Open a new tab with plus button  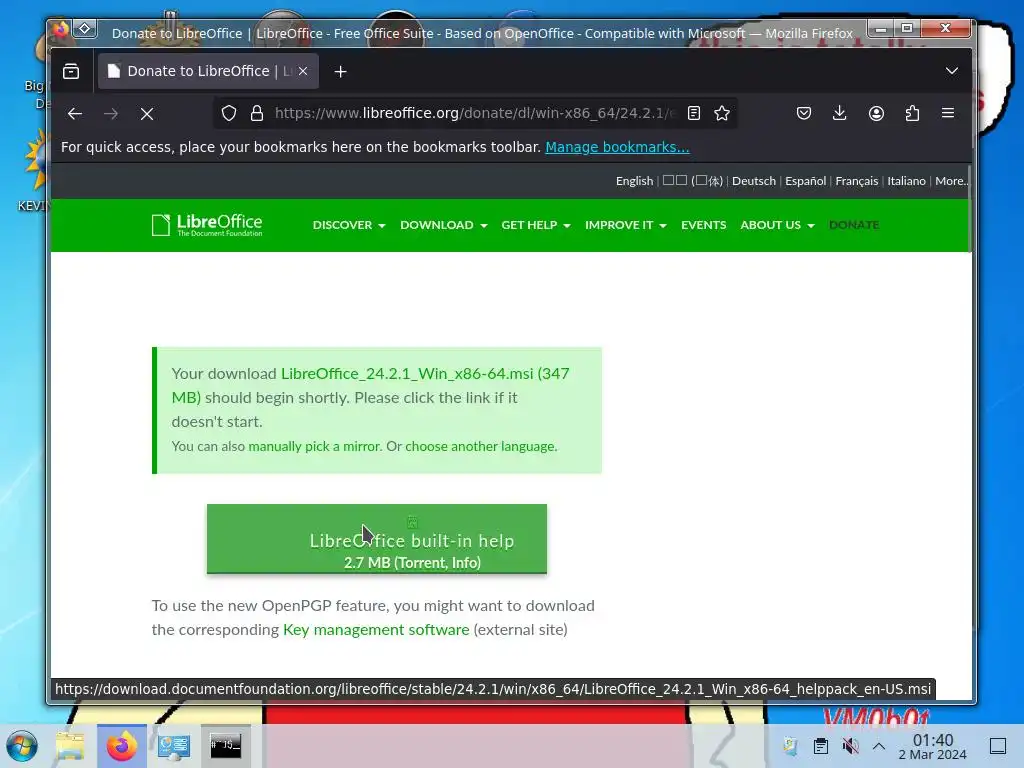click(340, 71)
